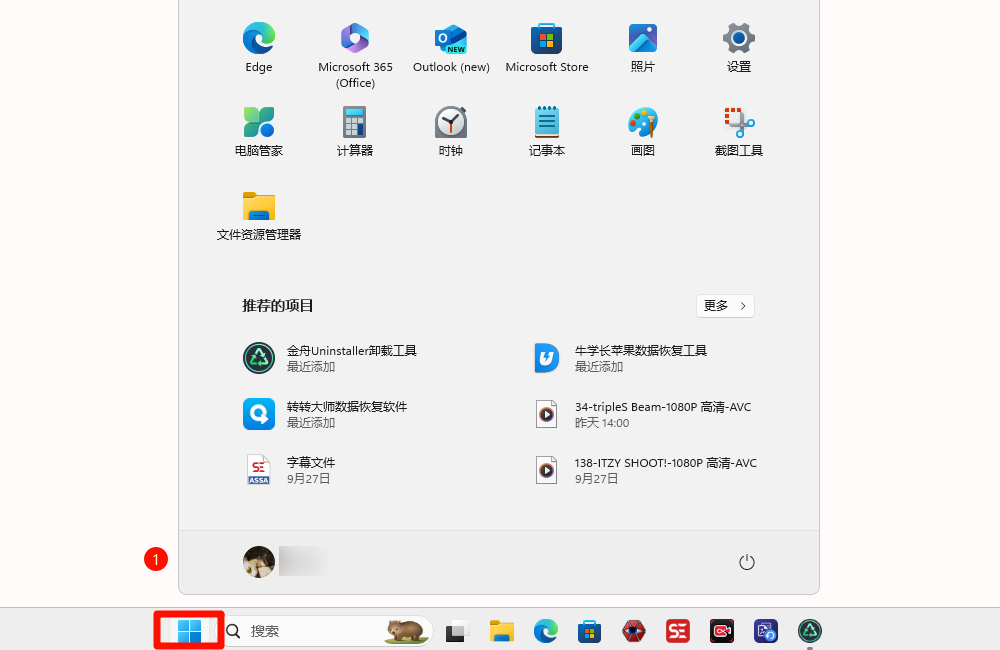Screen dimensions: 1000x650
Task: Open 34-tripleS Beam-1080P video file
Action: click(x=643, y=414)
